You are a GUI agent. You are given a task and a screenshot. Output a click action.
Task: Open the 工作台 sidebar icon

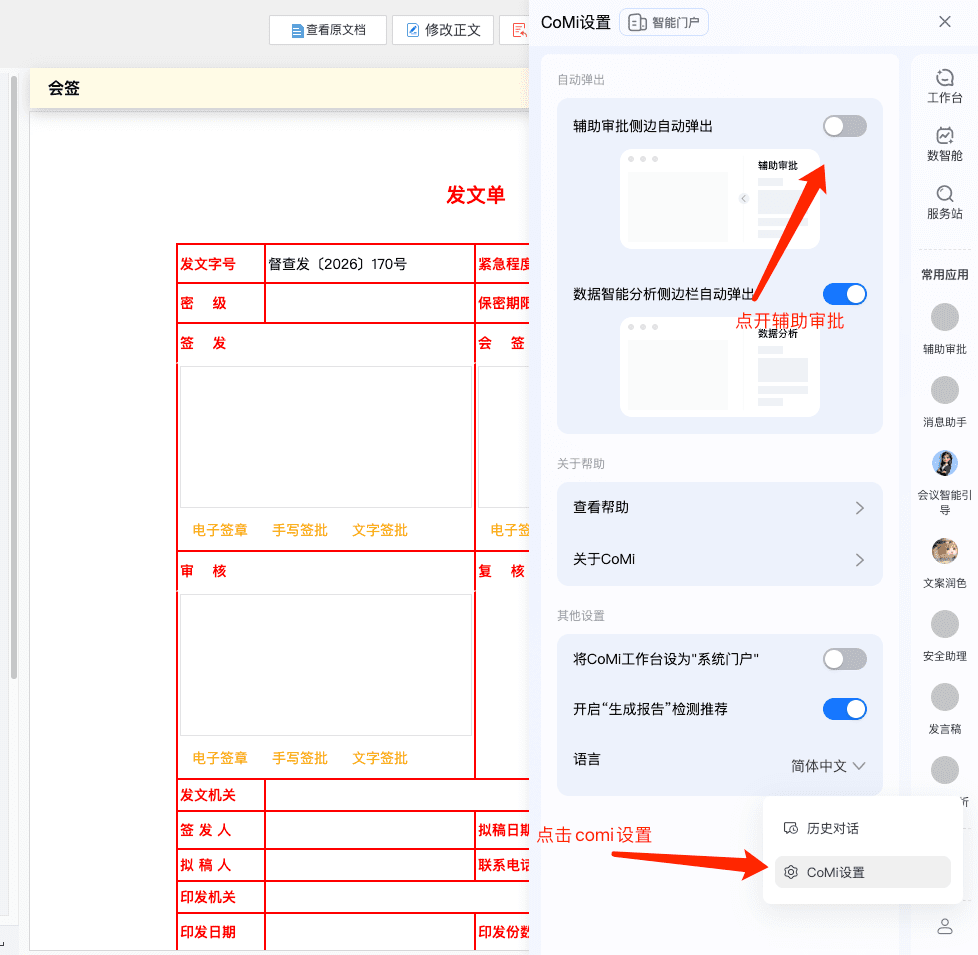tap(944, 78)
